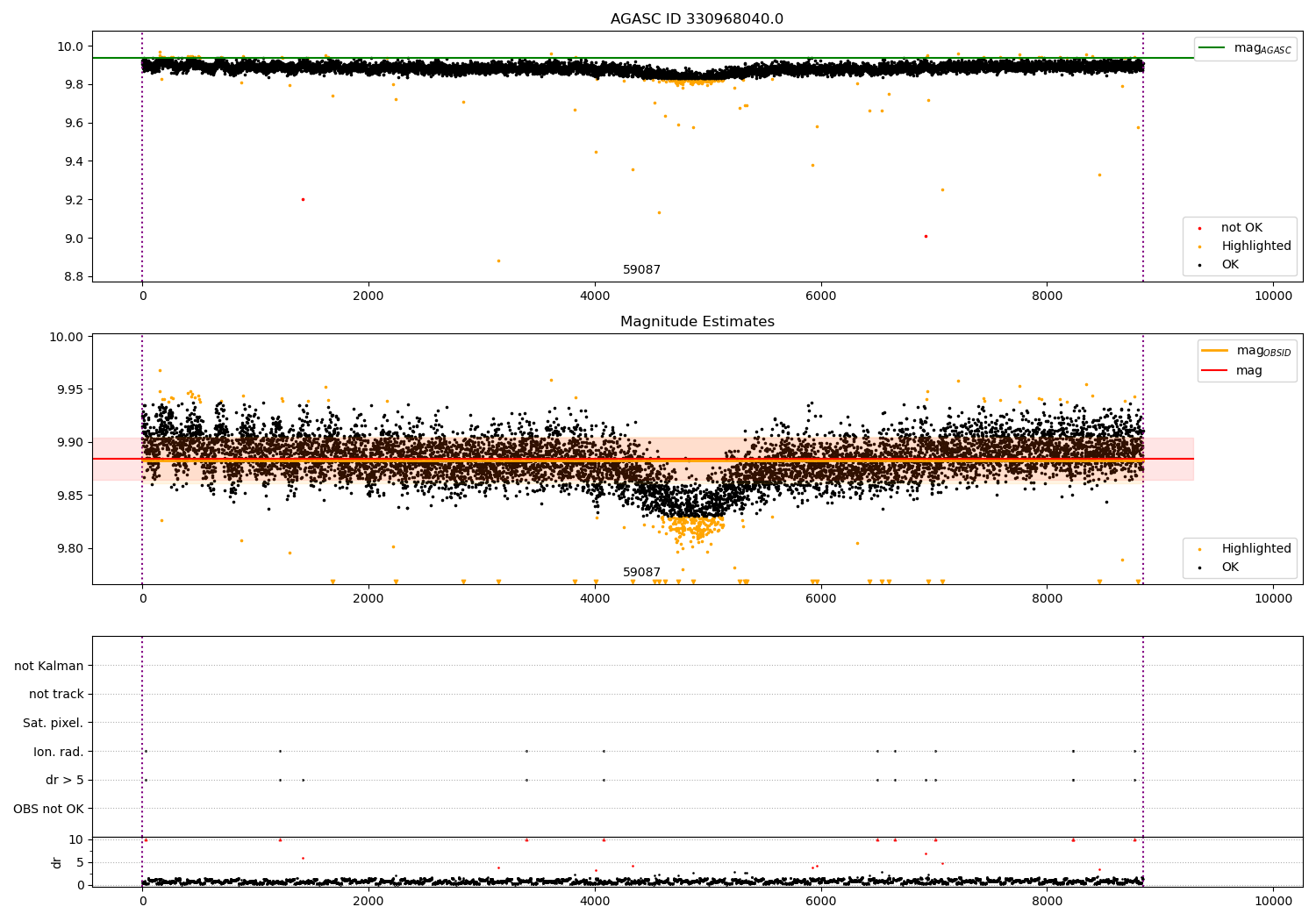Click the '59087' label in the top plot
Image resolution: width=1316 pixels, height=921 pixels.
point(641,270)
